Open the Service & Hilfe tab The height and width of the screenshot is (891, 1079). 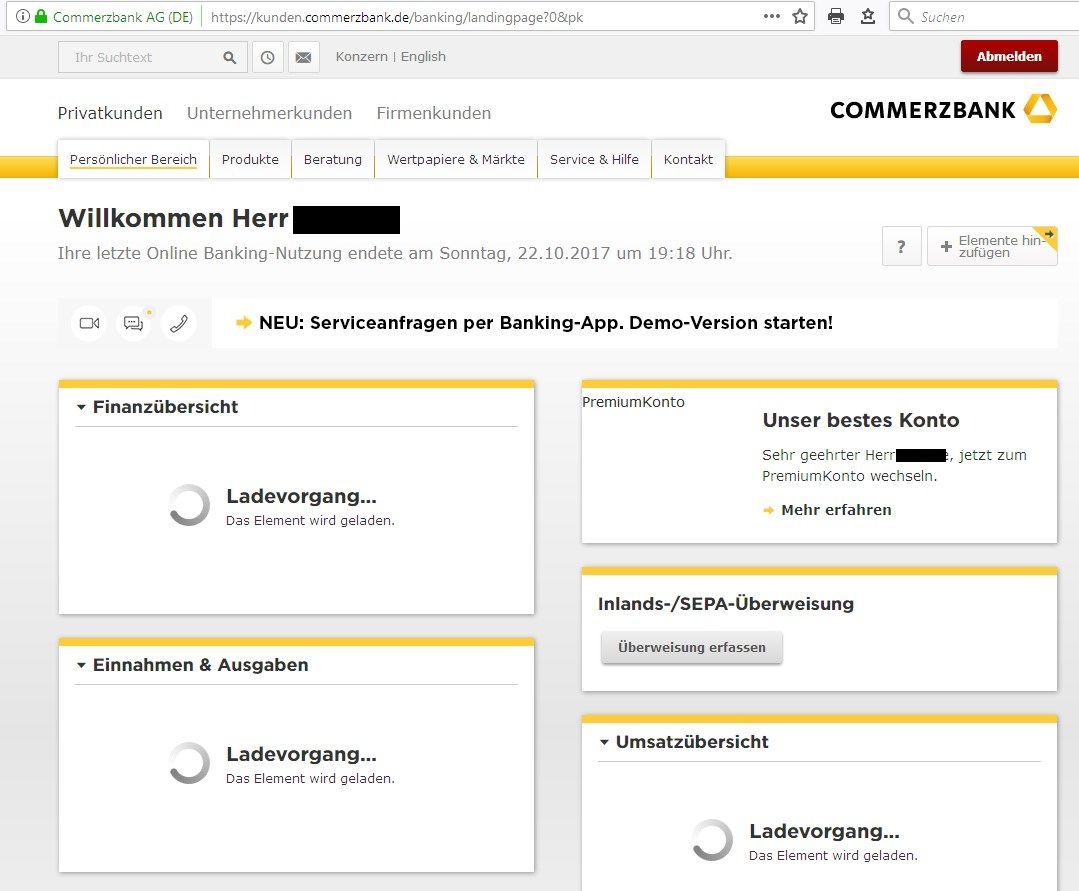click(x=595, y=160)
